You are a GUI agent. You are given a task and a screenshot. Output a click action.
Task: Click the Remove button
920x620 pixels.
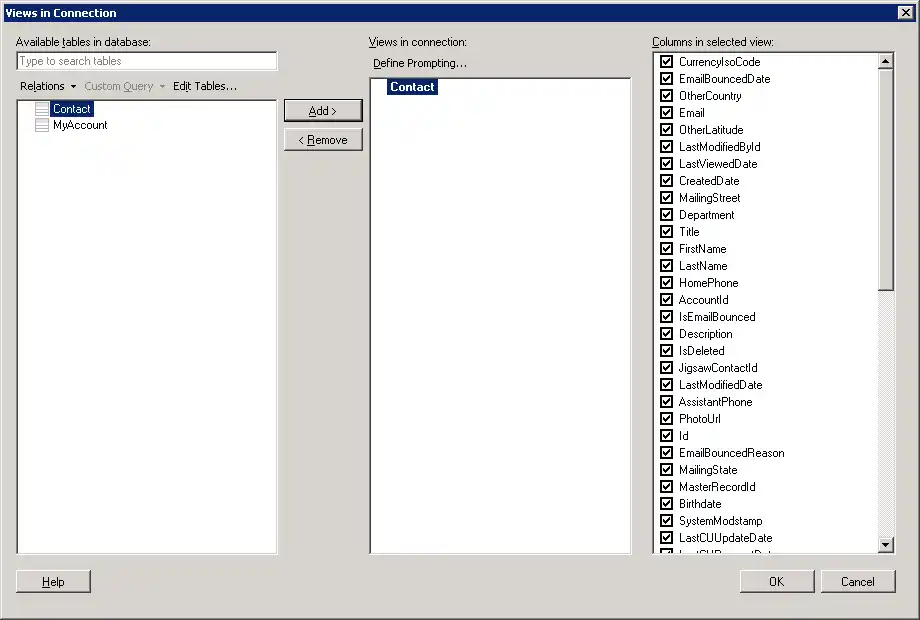[x=323, y=139]
